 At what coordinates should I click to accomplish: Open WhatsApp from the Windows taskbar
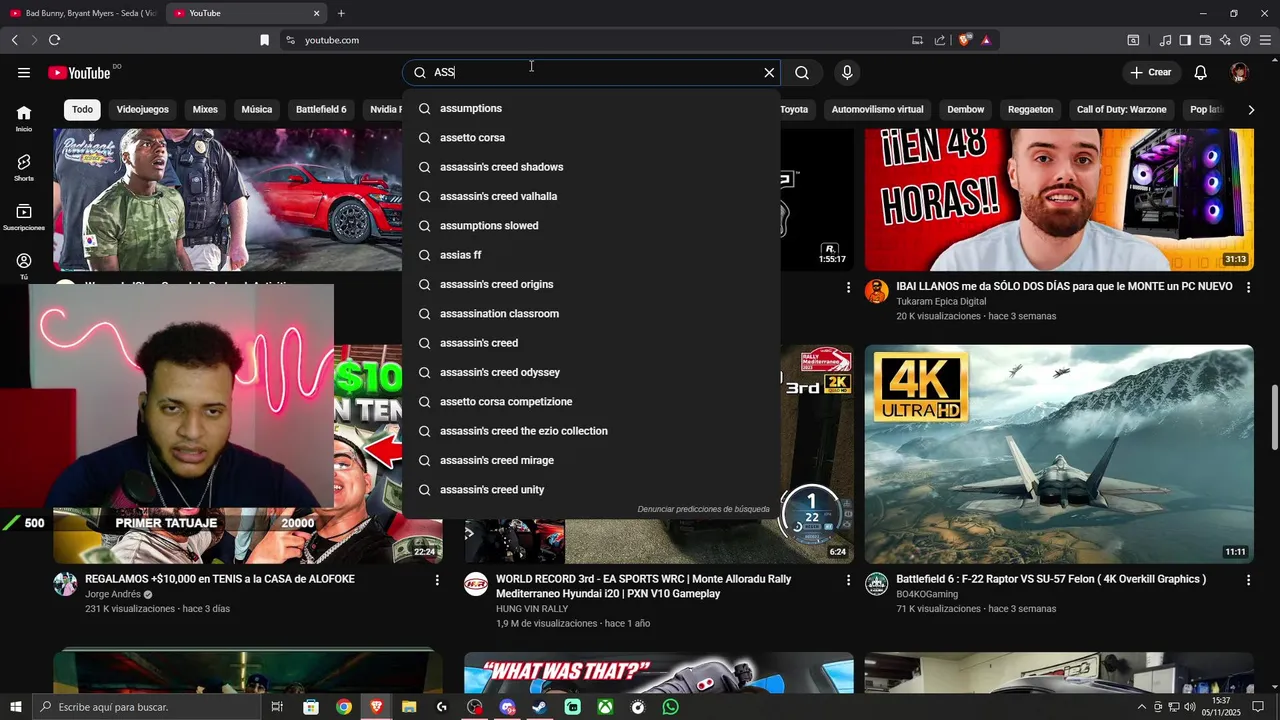(x=671, y=707)
